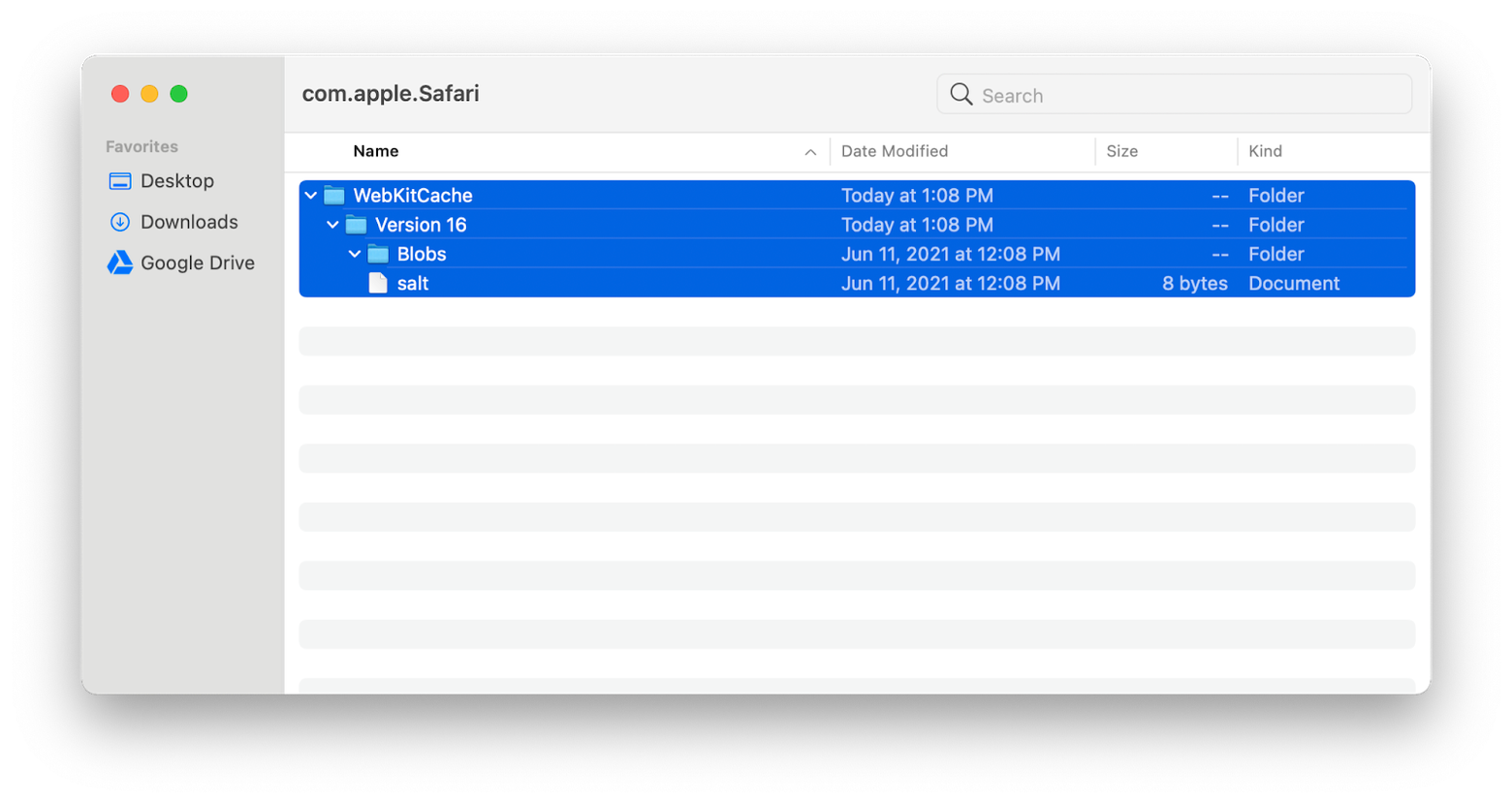Click the Google Drive triangle icon
This screenshot has height=803, width=1512.
point(120,263)
